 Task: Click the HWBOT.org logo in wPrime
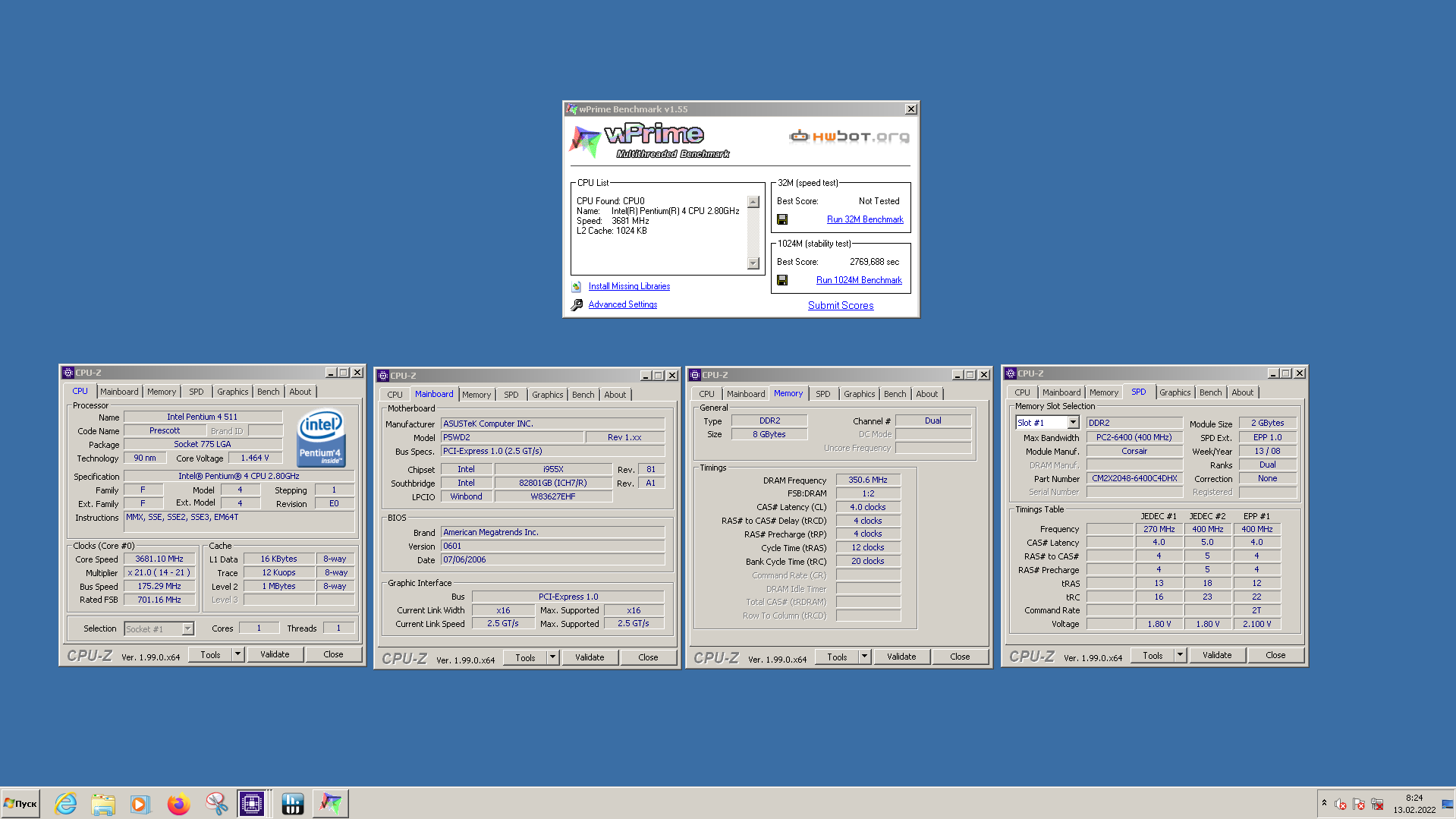tap(849, 137)
